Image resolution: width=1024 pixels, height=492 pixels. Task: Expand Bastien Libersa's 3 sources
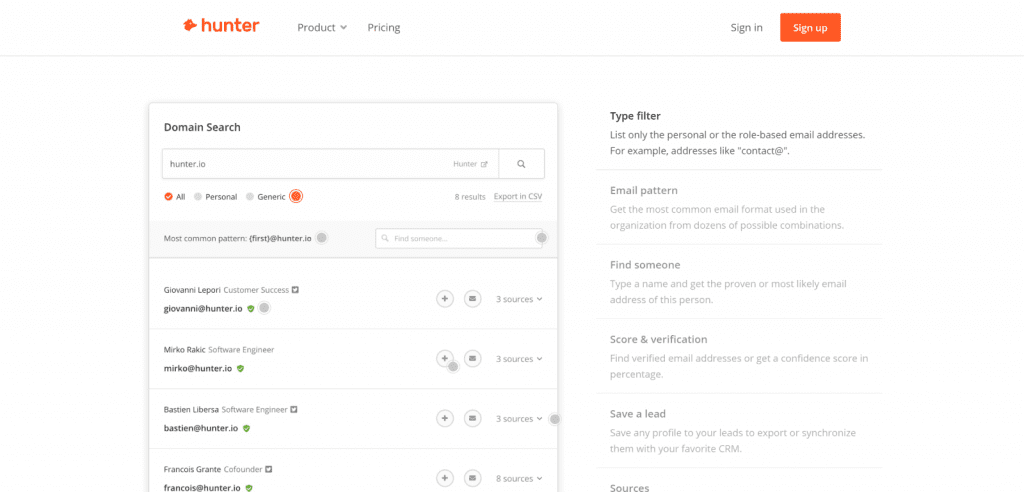519,419
